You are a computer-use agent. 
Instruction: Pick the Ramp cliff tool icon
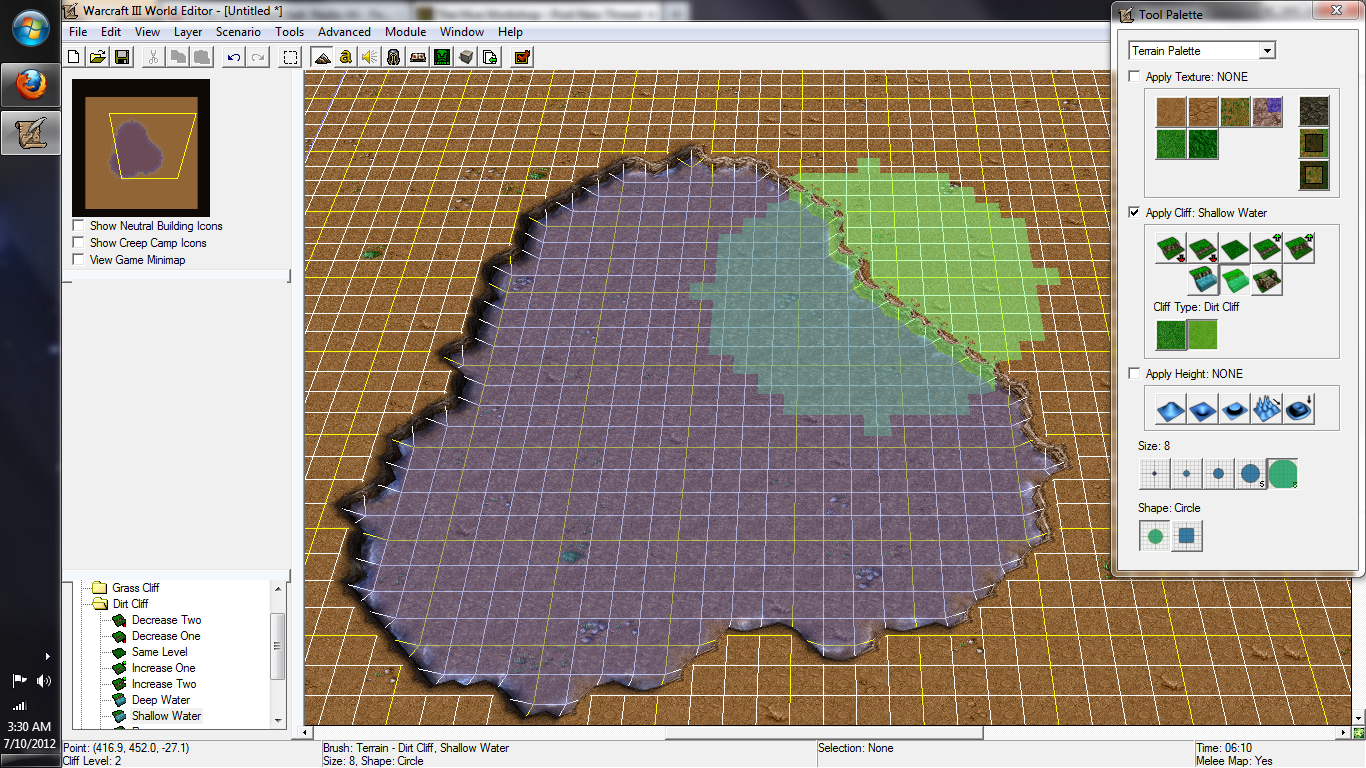(1268, 281)
